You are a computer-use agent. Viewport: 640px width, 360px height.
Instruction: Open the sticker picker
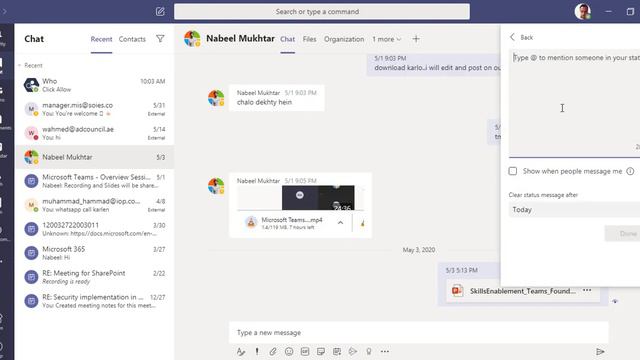click(321, 351)
